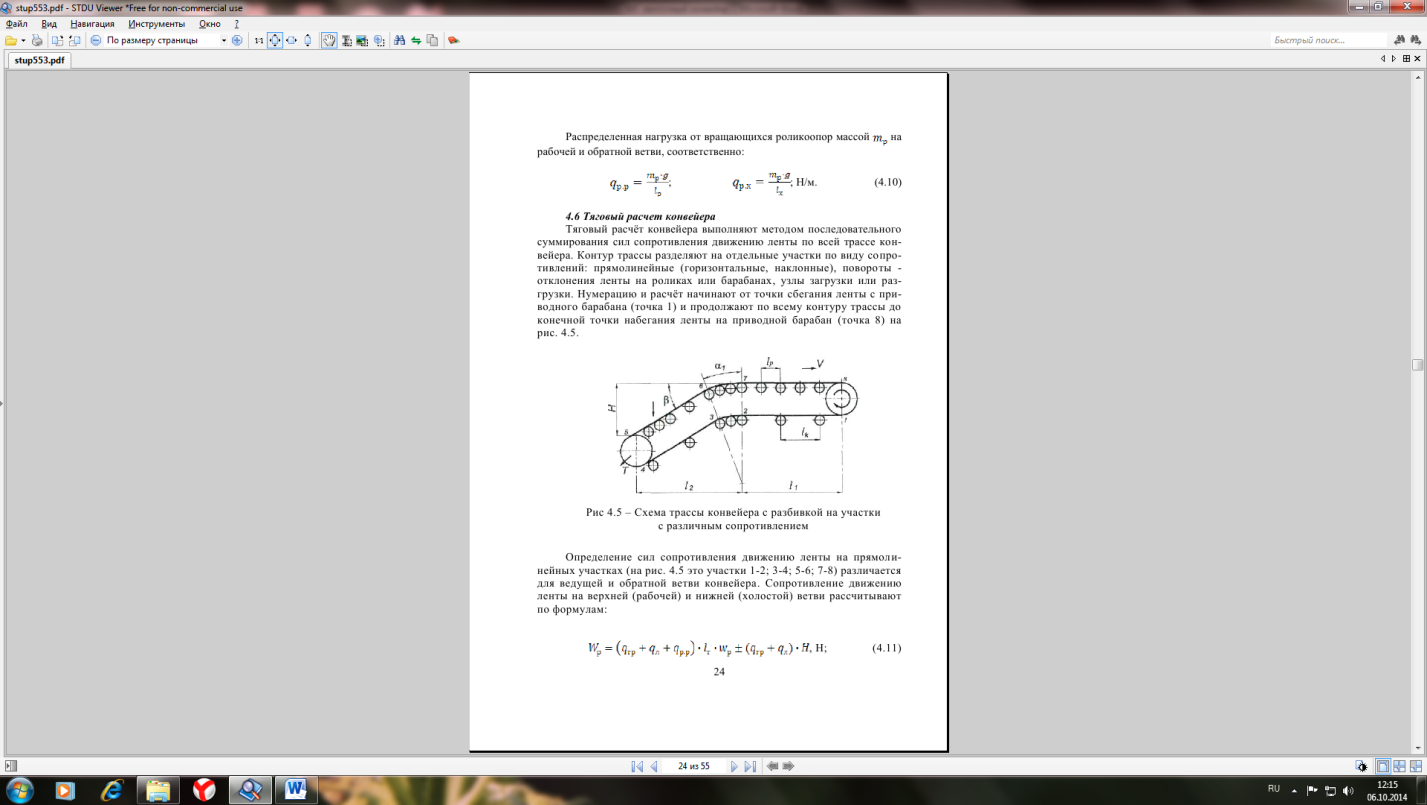1427x805 pixels.
Task: Click the Быстрый поиск search field
Action: [x=1329, y=40]
